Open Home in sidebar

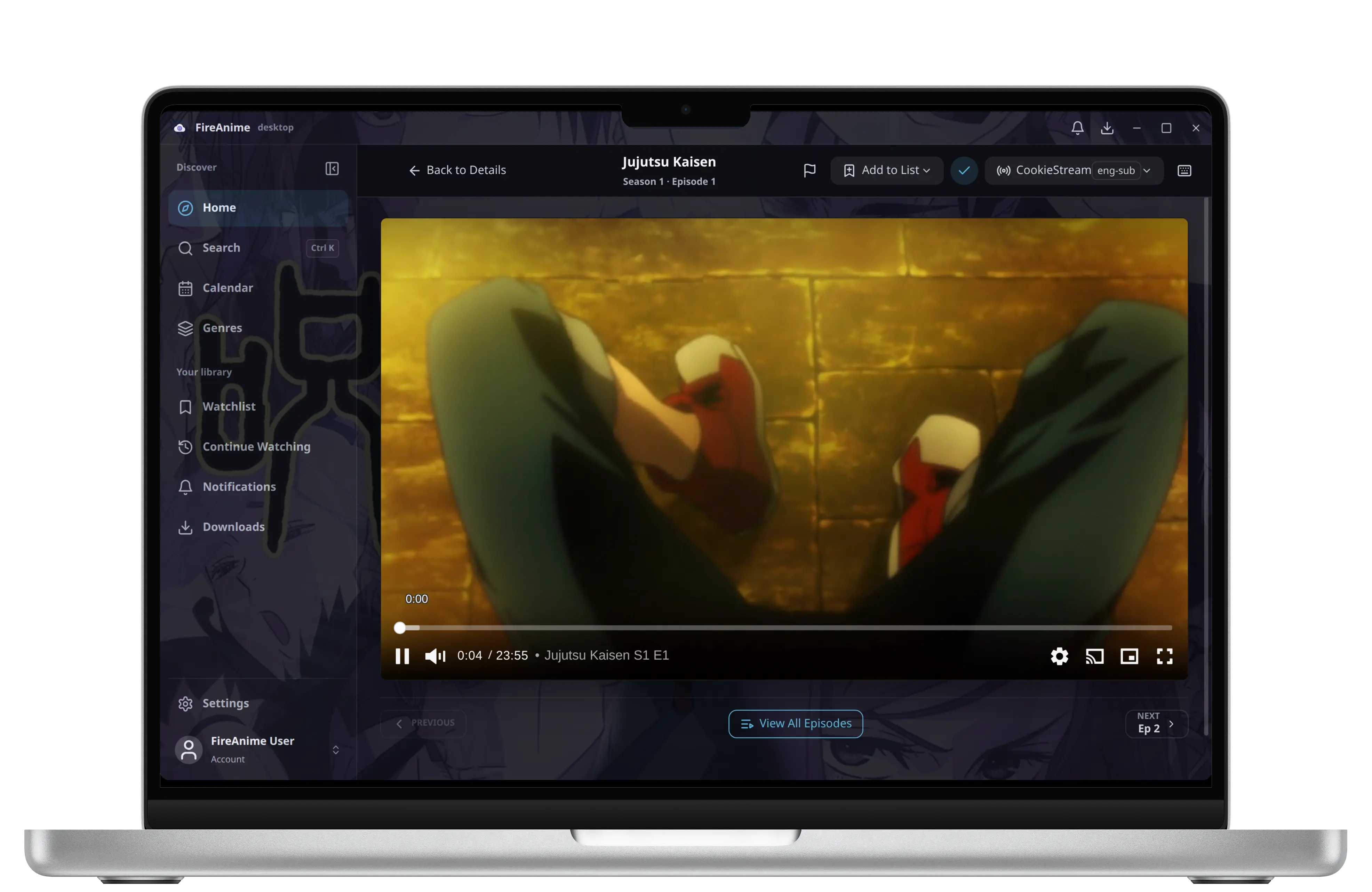pos(258,208)
